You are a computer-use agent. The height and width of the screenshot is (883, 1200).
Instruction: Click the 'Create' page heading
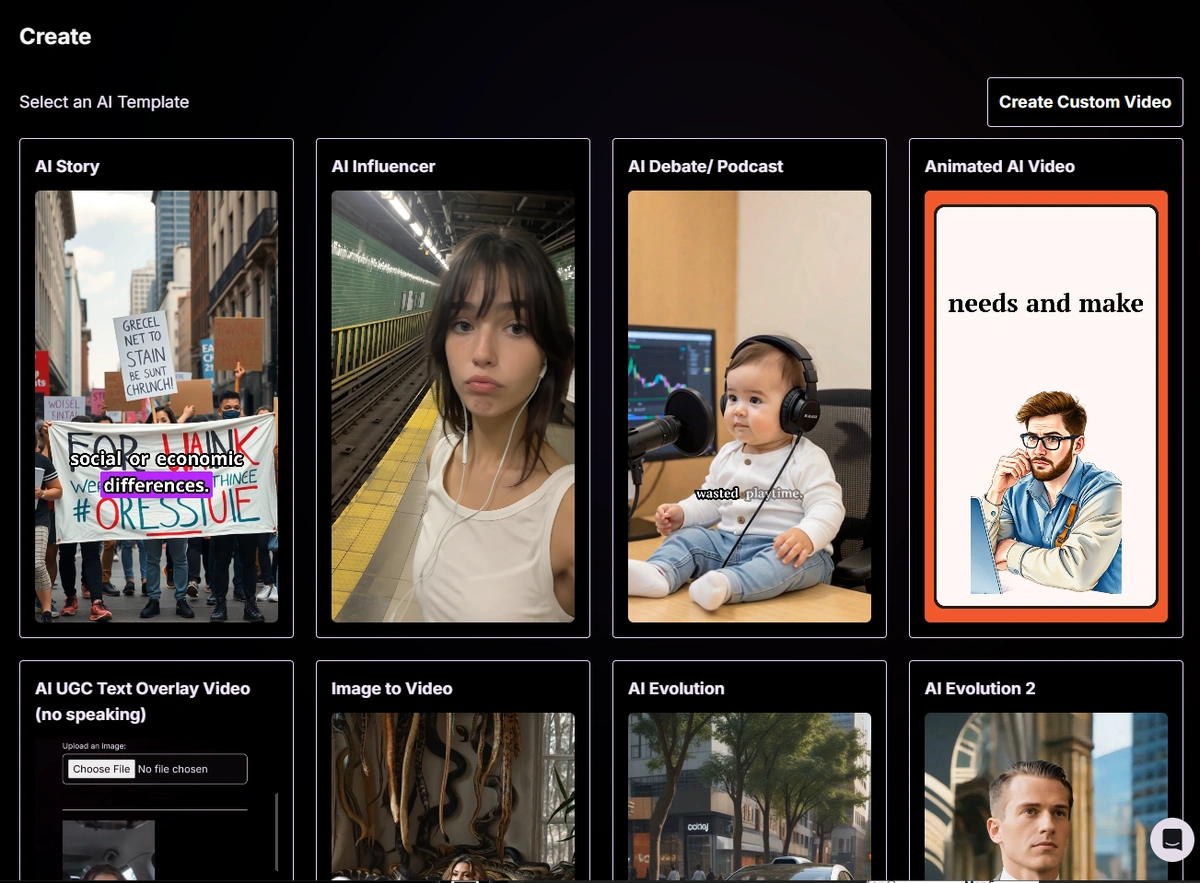(x=55, y=36)
